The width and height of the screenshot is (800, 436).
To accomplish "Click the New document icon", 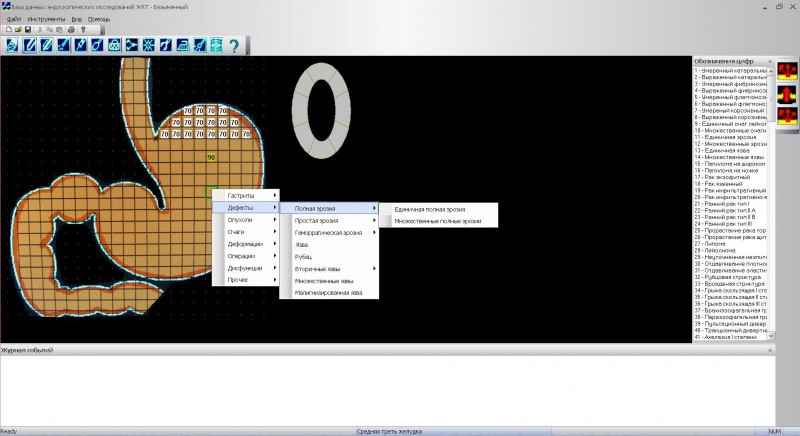I will [x=8, y=30].
